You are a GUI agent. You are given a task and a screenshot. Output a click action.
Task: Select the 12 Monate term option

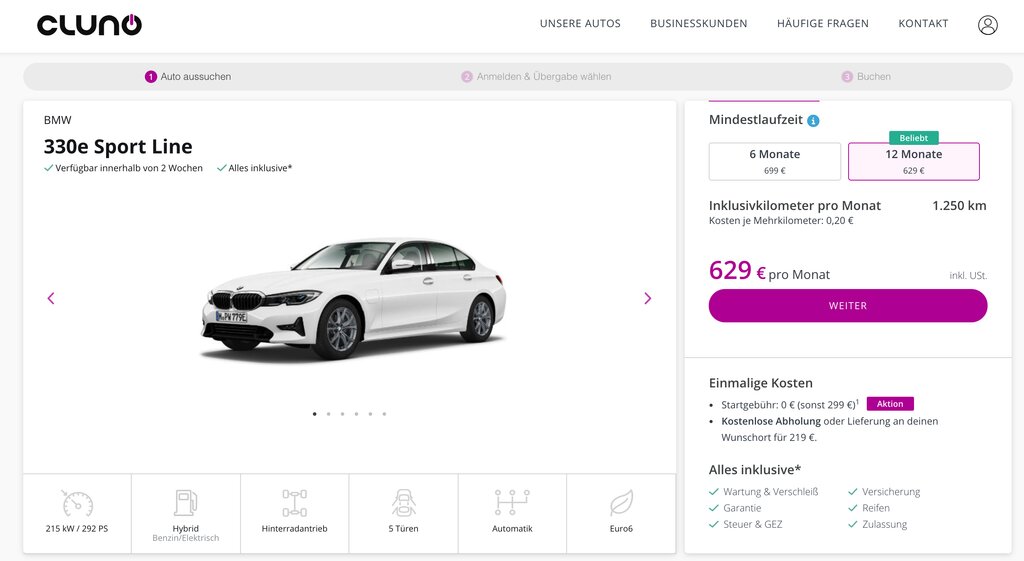(x=914, y=161)
